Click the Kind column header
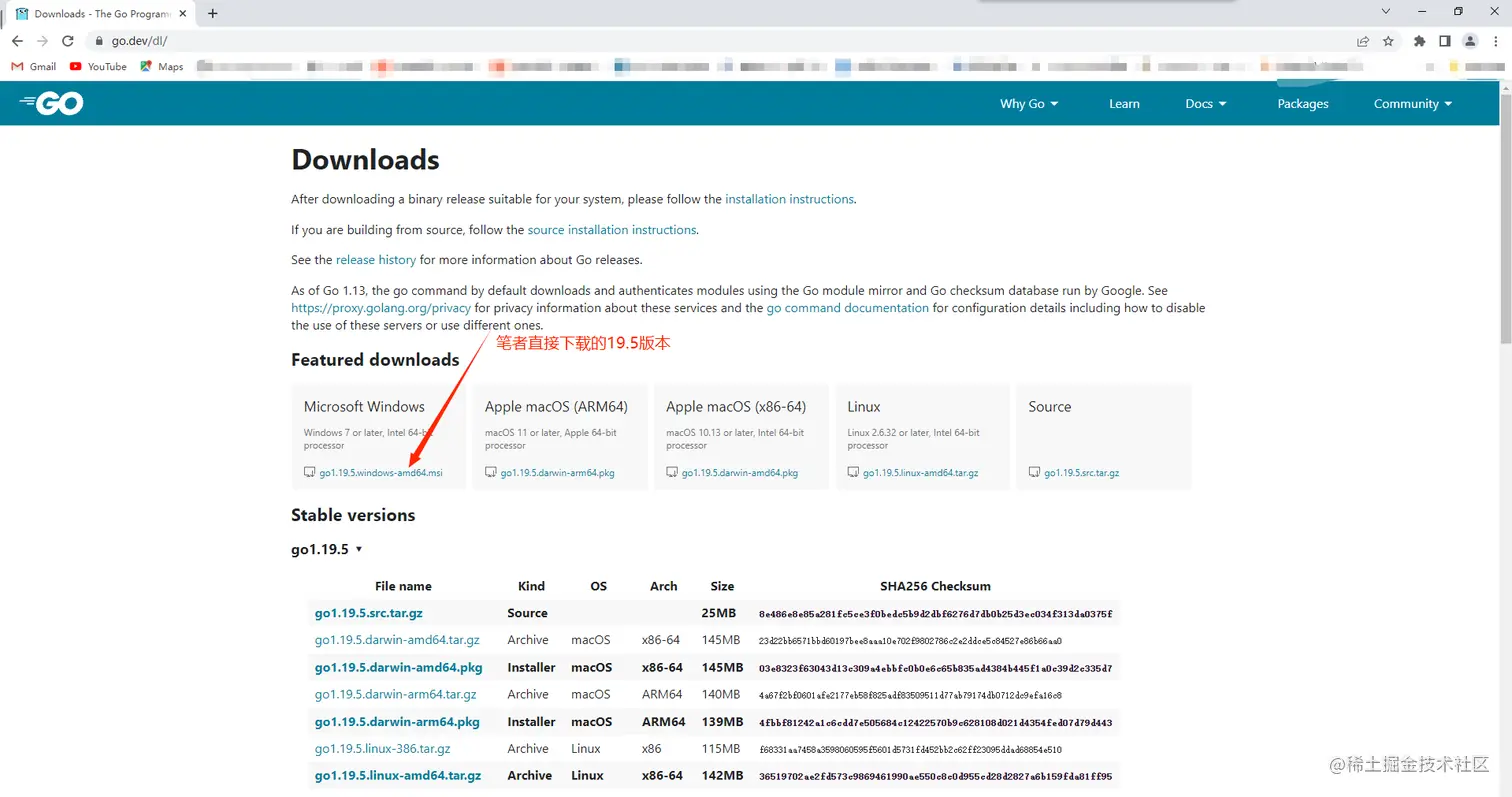The image size is (1512, 797). 531,586
